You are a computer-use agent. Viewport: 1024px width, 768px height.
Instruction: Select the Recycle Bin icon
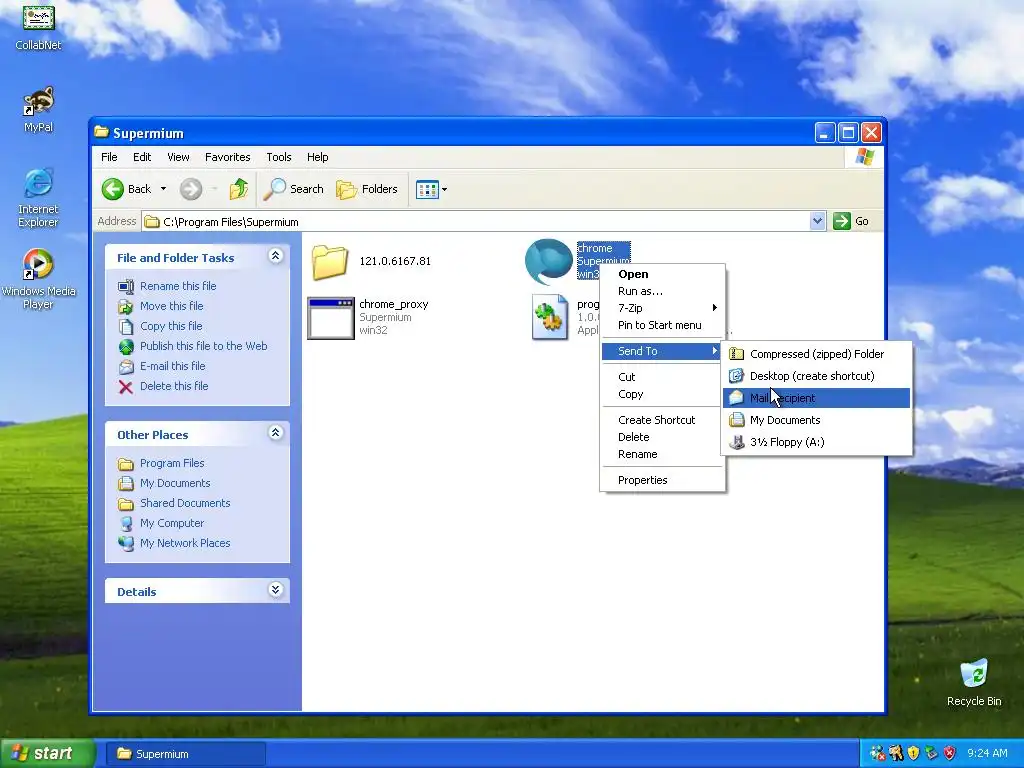pos(974,682)
